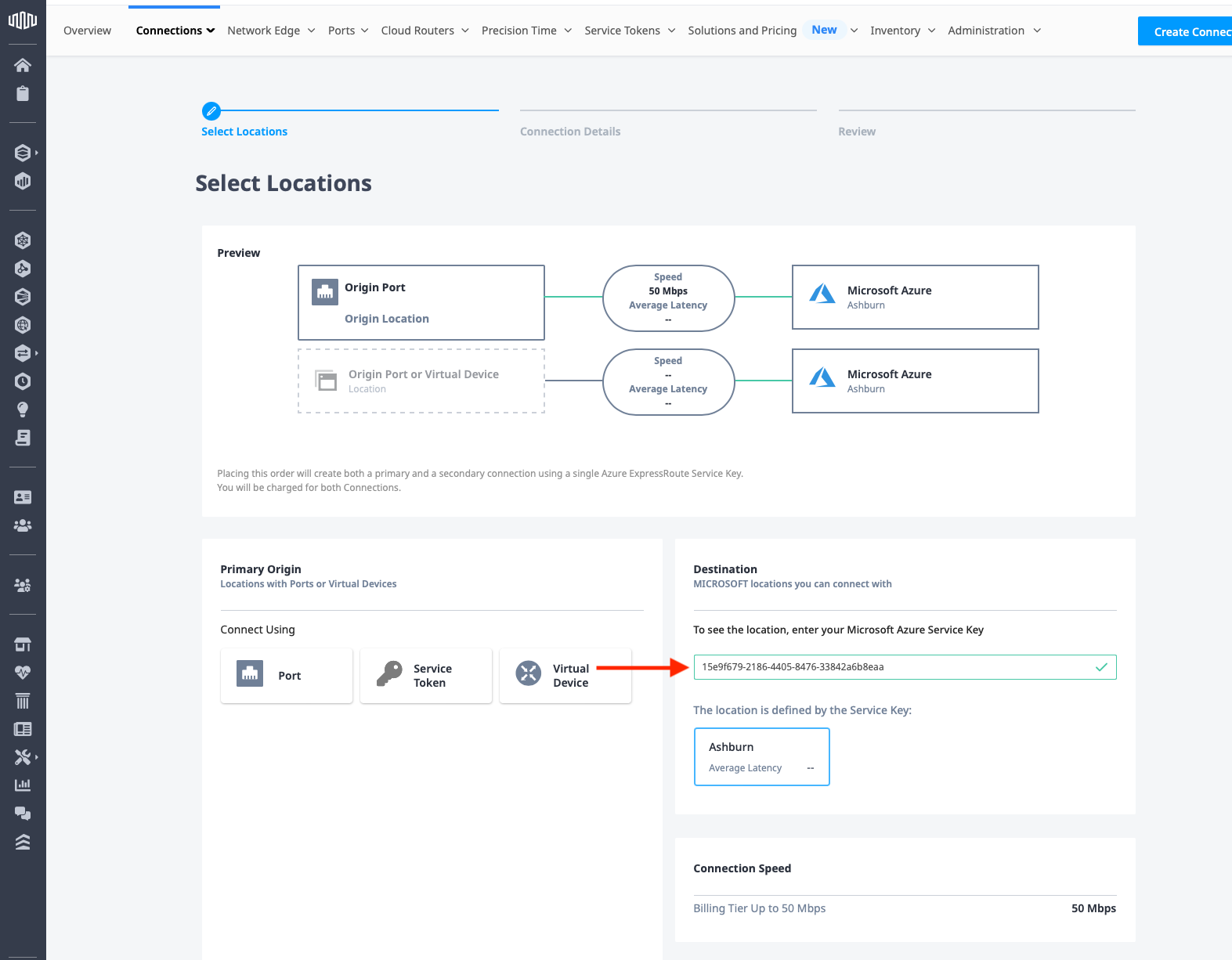The width and height of the screenshot is (1232, 960).
Task: Click the Azure Service Key input field
Action: point(905,667)
